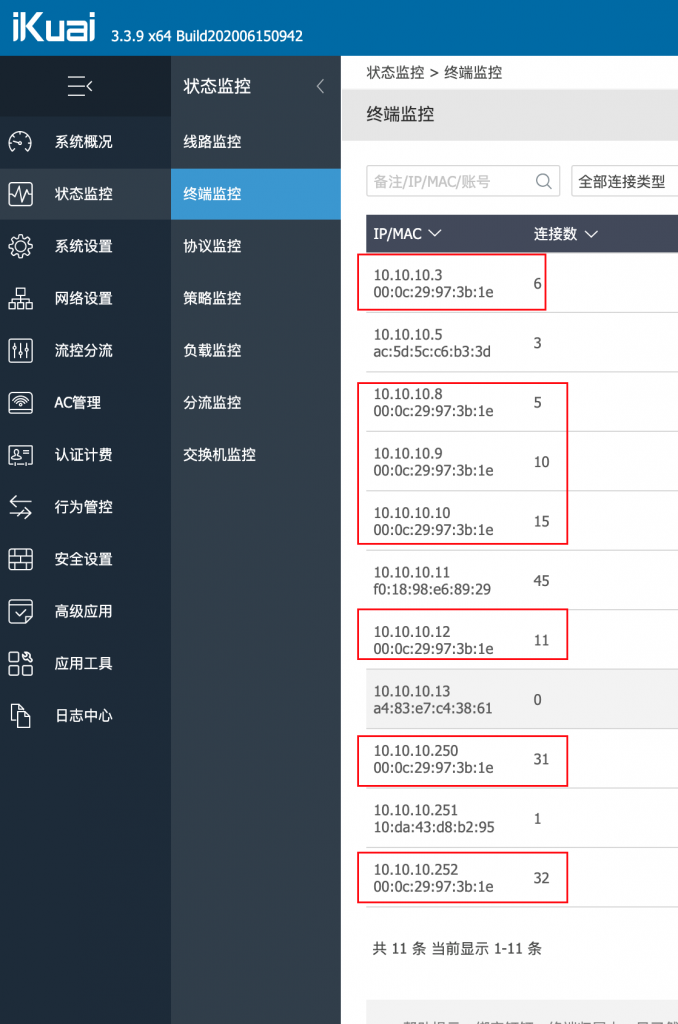Click the 高级应用 checkmark icon
This screenshot has width=678, height=1024.
20,611
